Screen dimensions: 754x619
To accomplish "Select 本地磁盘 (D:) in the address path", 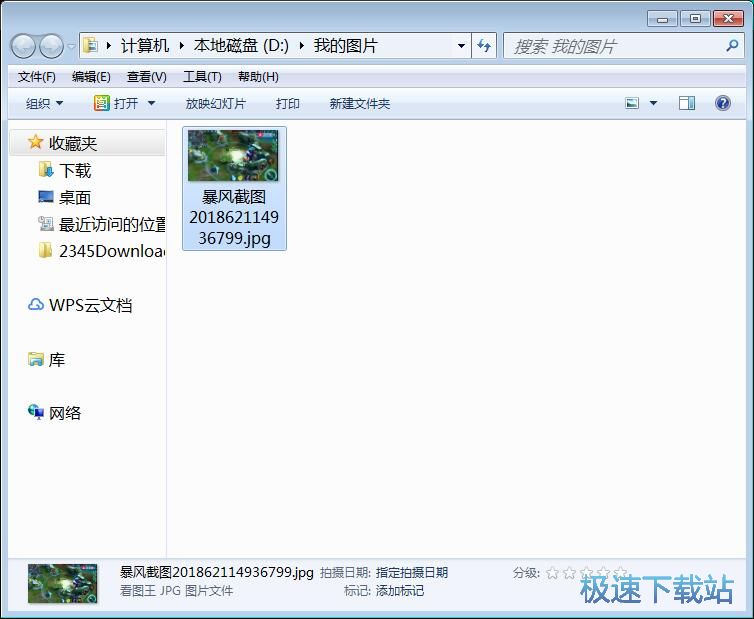I will 241,46.
